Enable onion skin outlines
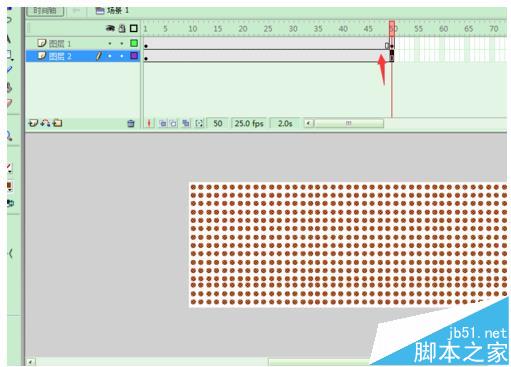Image resolution: width=511 pixels, height=367 pixels. (x=174, y=124)
